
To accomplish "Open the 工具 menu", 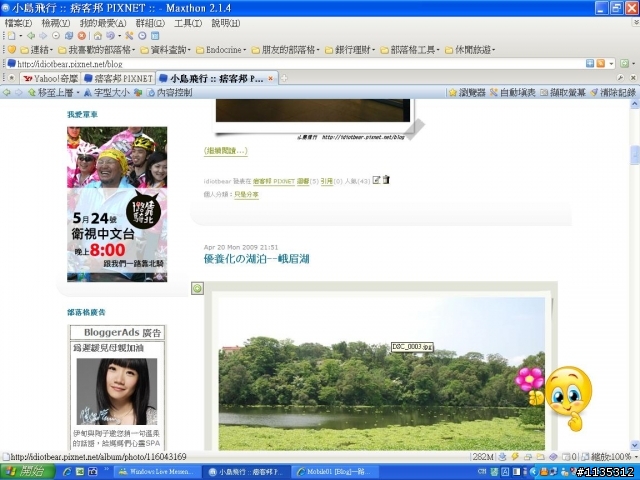I will [188, 23].
